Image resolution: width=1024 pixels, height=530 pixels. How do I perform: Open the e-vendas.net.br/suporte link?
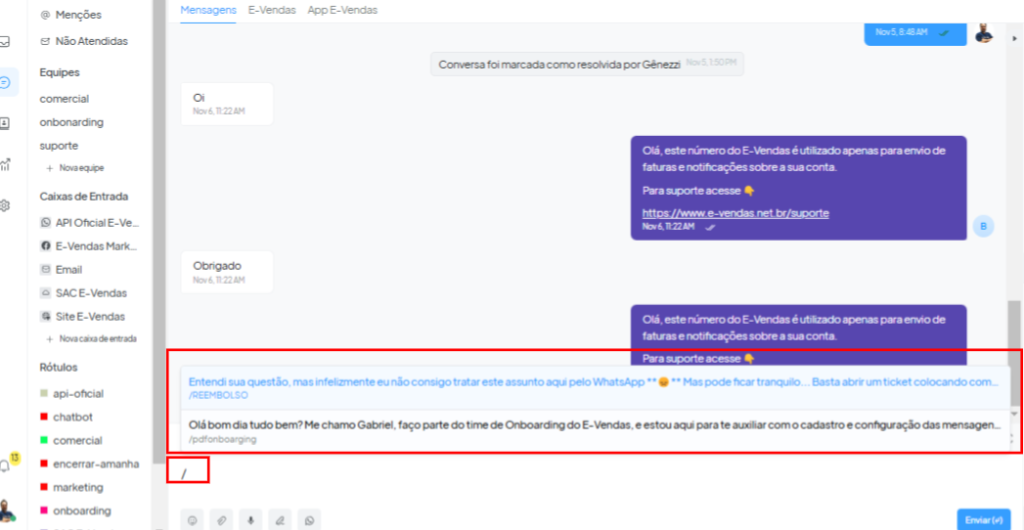[x=735, y=213]
